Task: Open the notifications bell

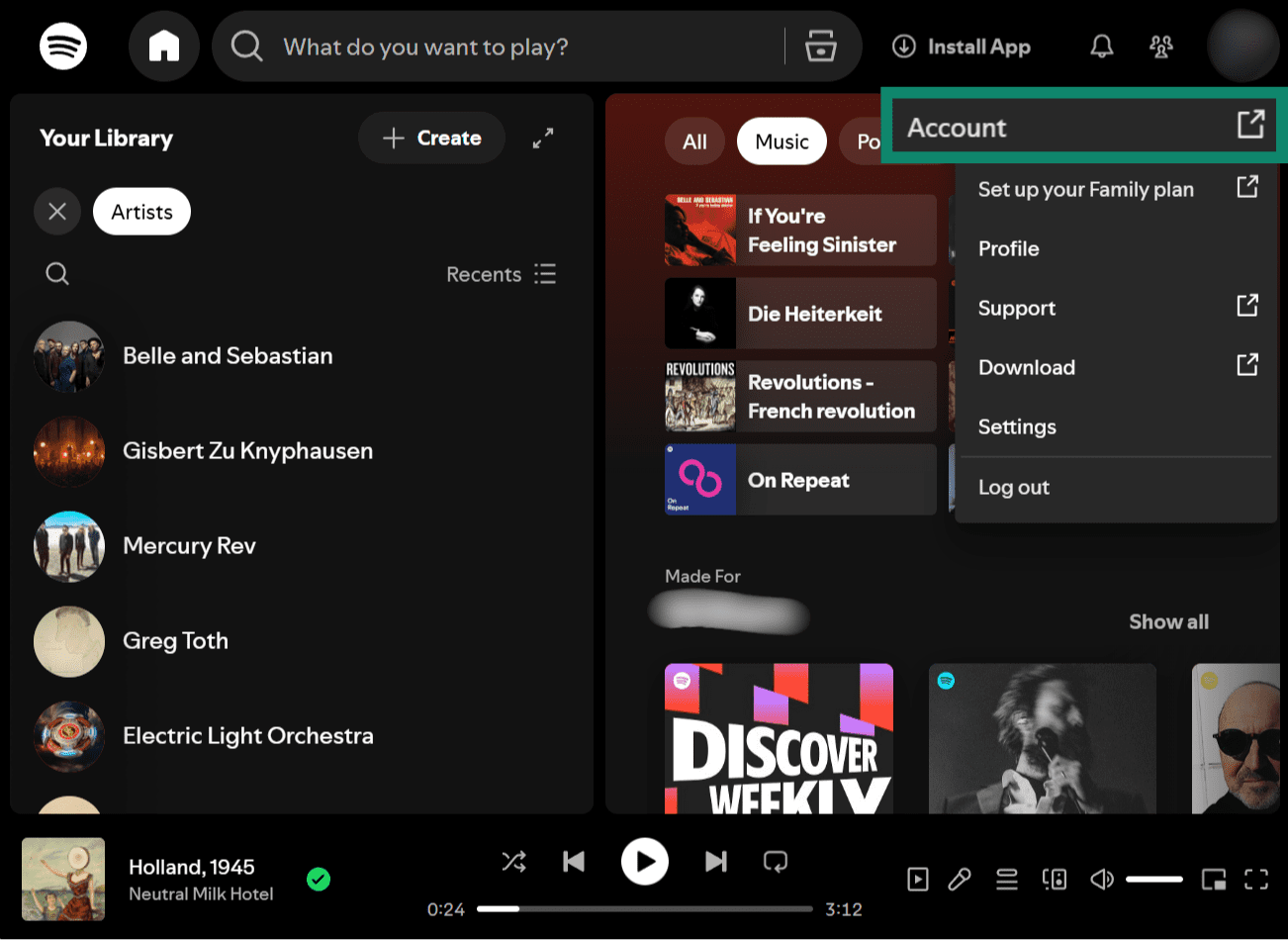Action: pos(1101,47)
